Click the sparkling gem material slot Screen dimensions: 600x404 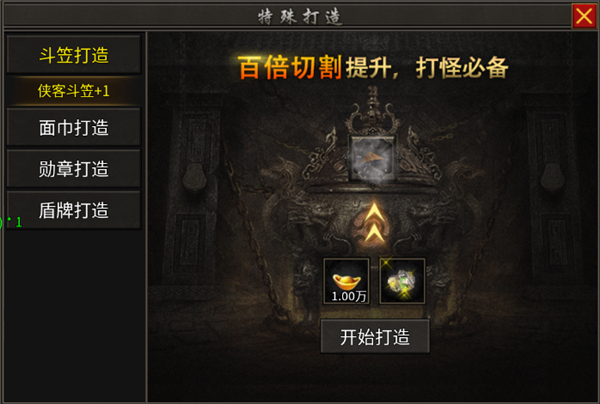tap(402, 281)
